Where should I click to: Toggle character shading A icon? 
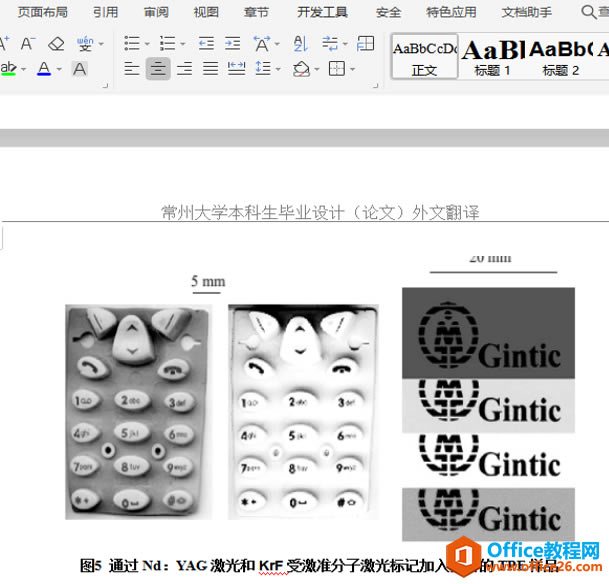[80, 69]
